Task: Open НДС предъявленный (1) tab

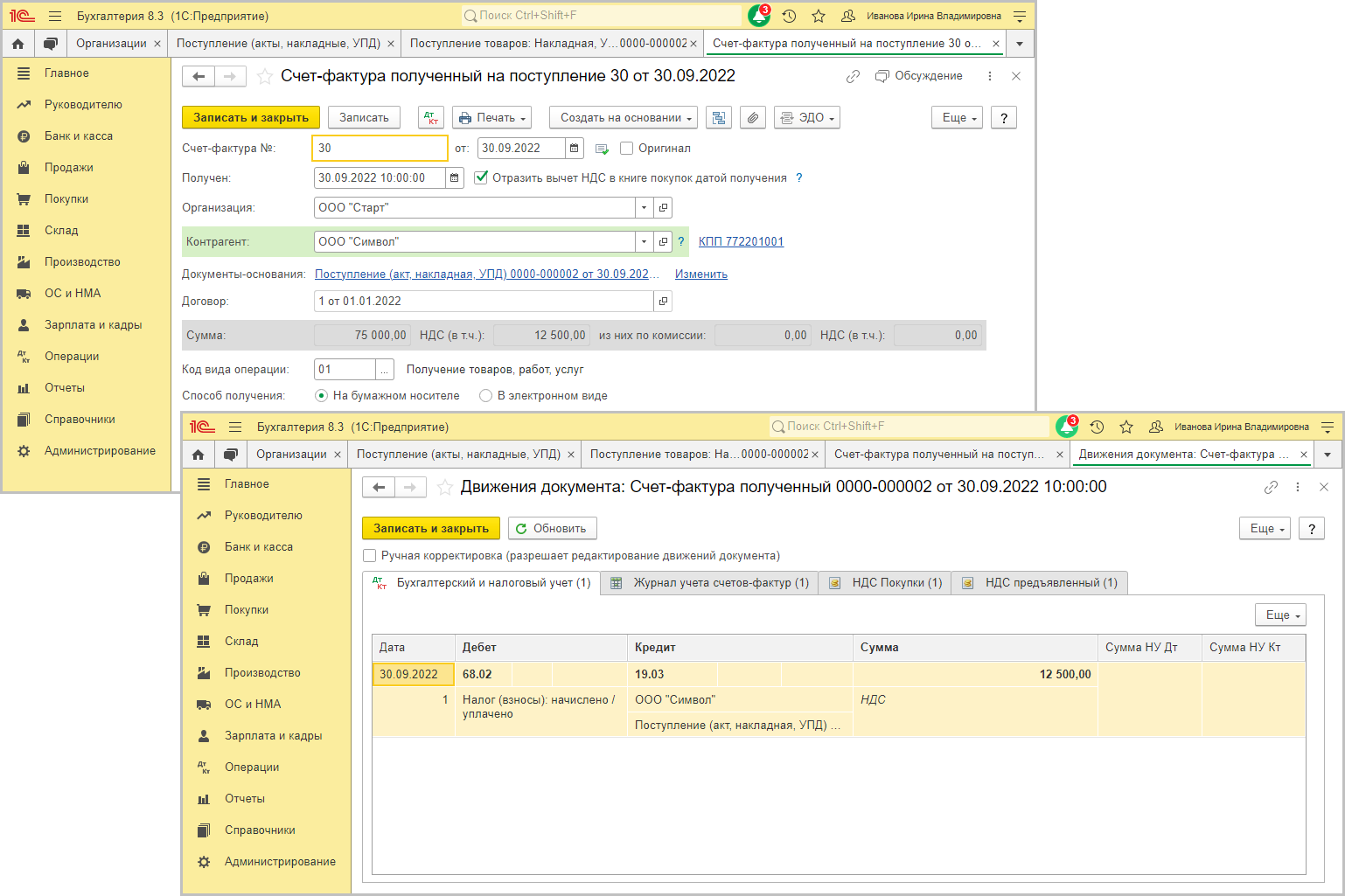Action: 1040,583
